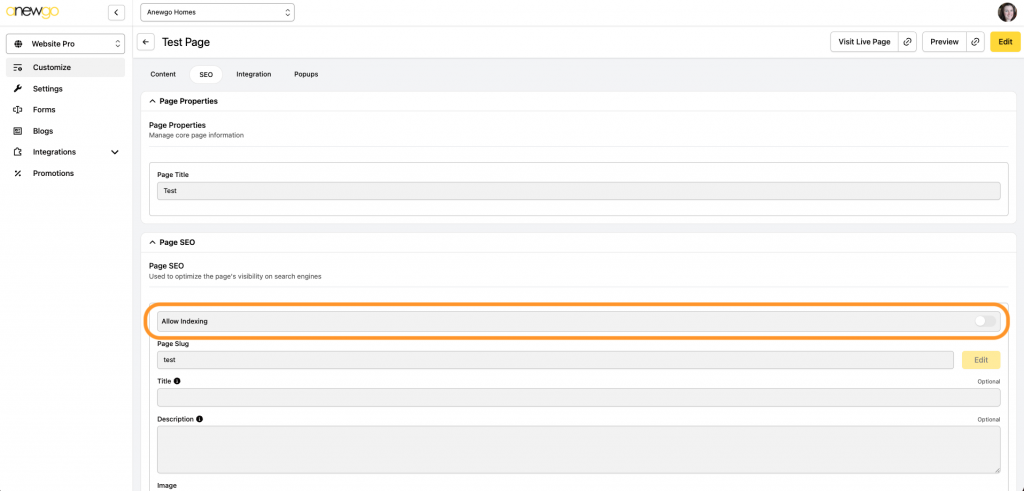This screenshot has height=491, width=1024.
Task: Click the info icon next to Description
Action: pos(200,419)
